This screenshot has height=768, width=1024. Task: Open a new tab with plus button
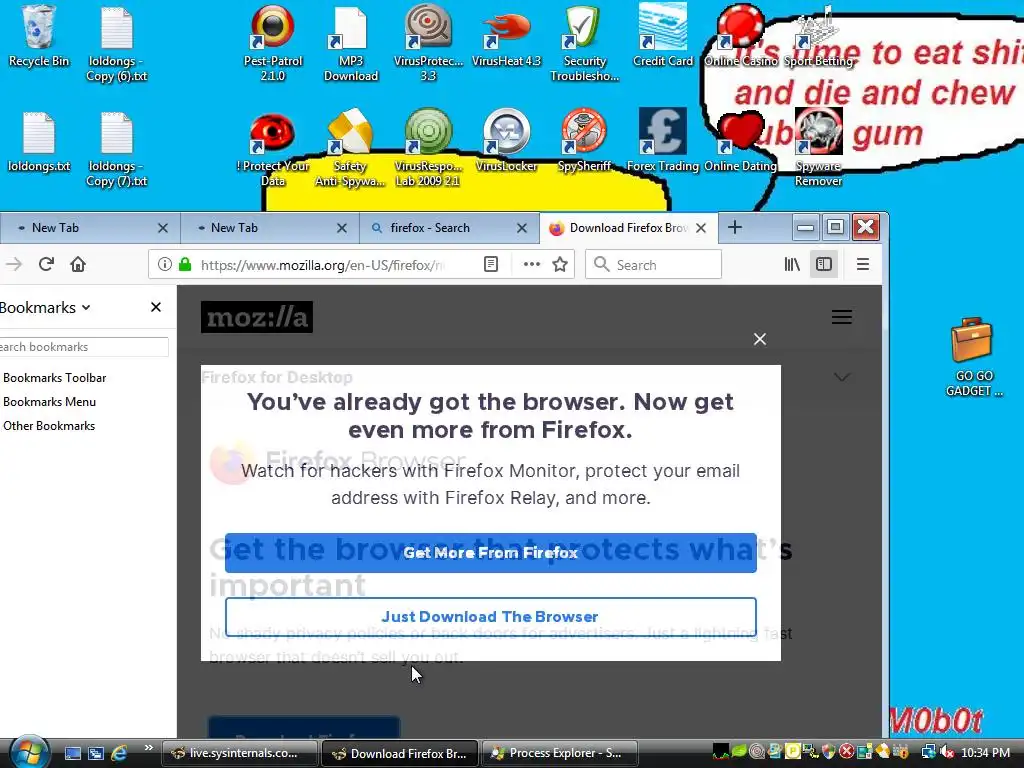735,227
